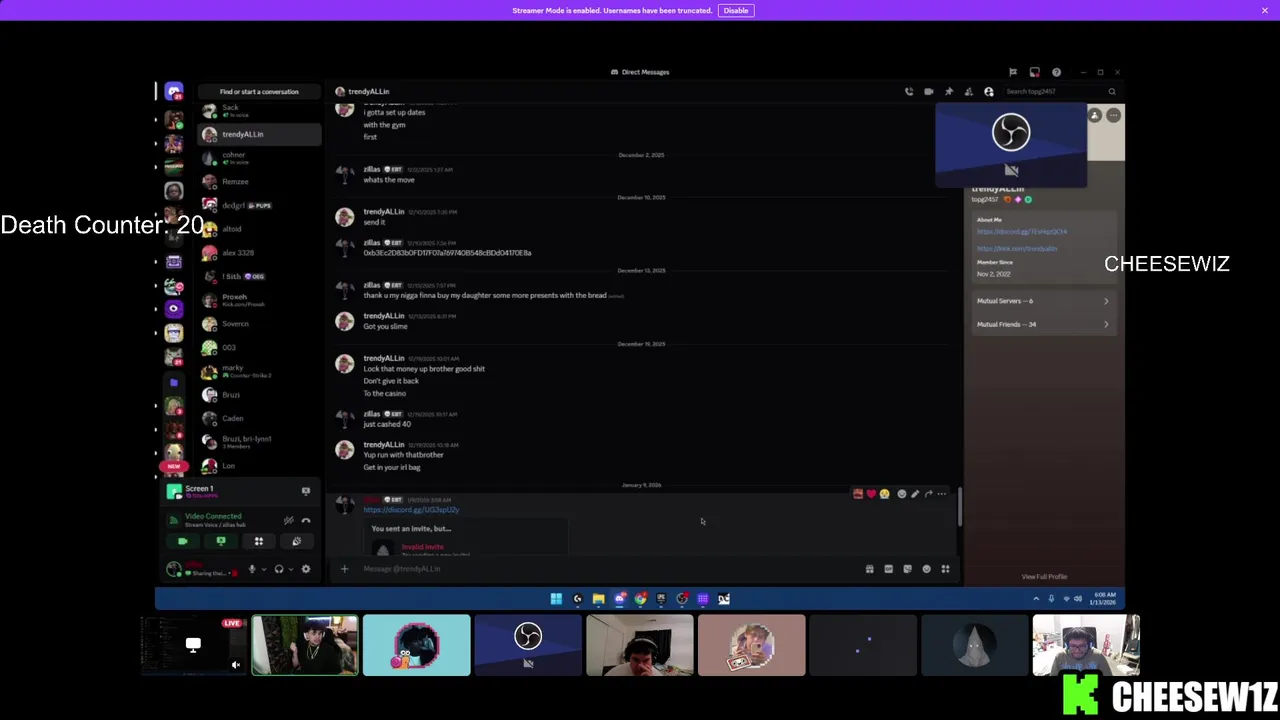Open the inbox icon in Discord title bar
Image resolution: width=1280 pixels, height=720 pixels.
point(1034,72)
